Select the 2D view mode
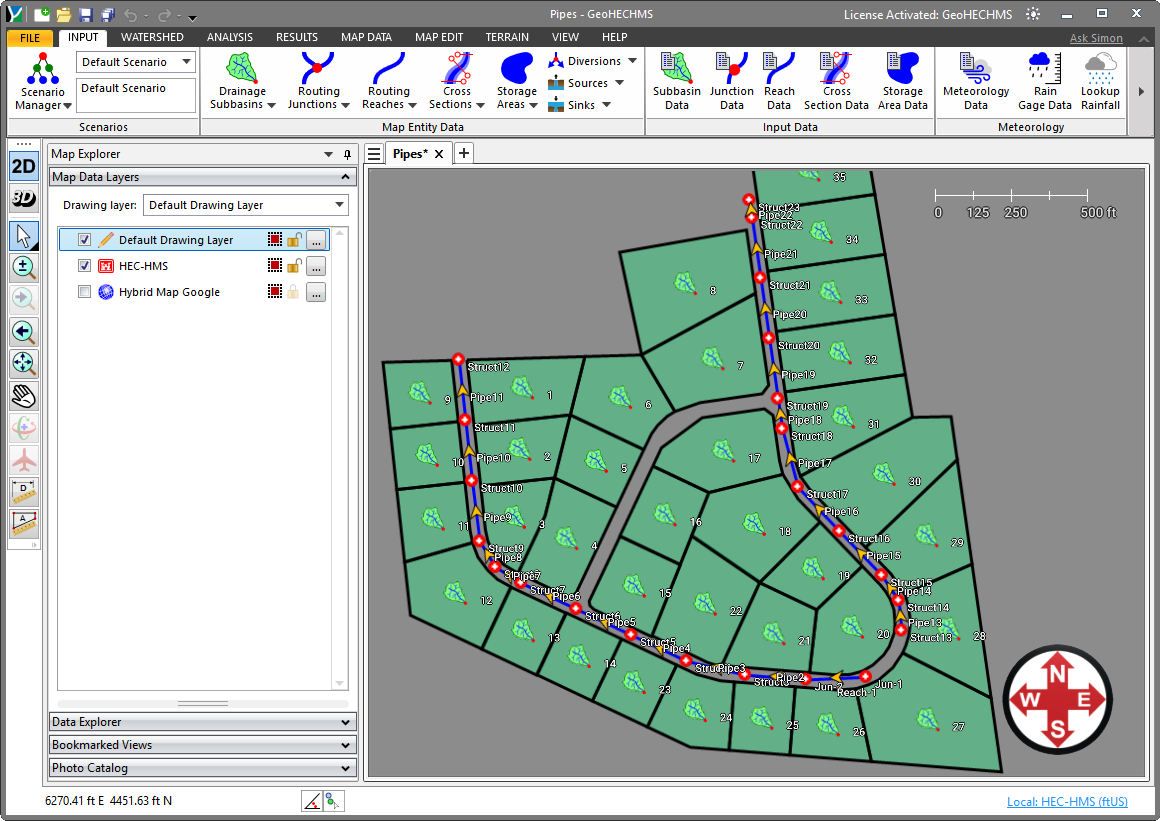Viewport: 1160px width, 821px height. (x=22, y=166)
